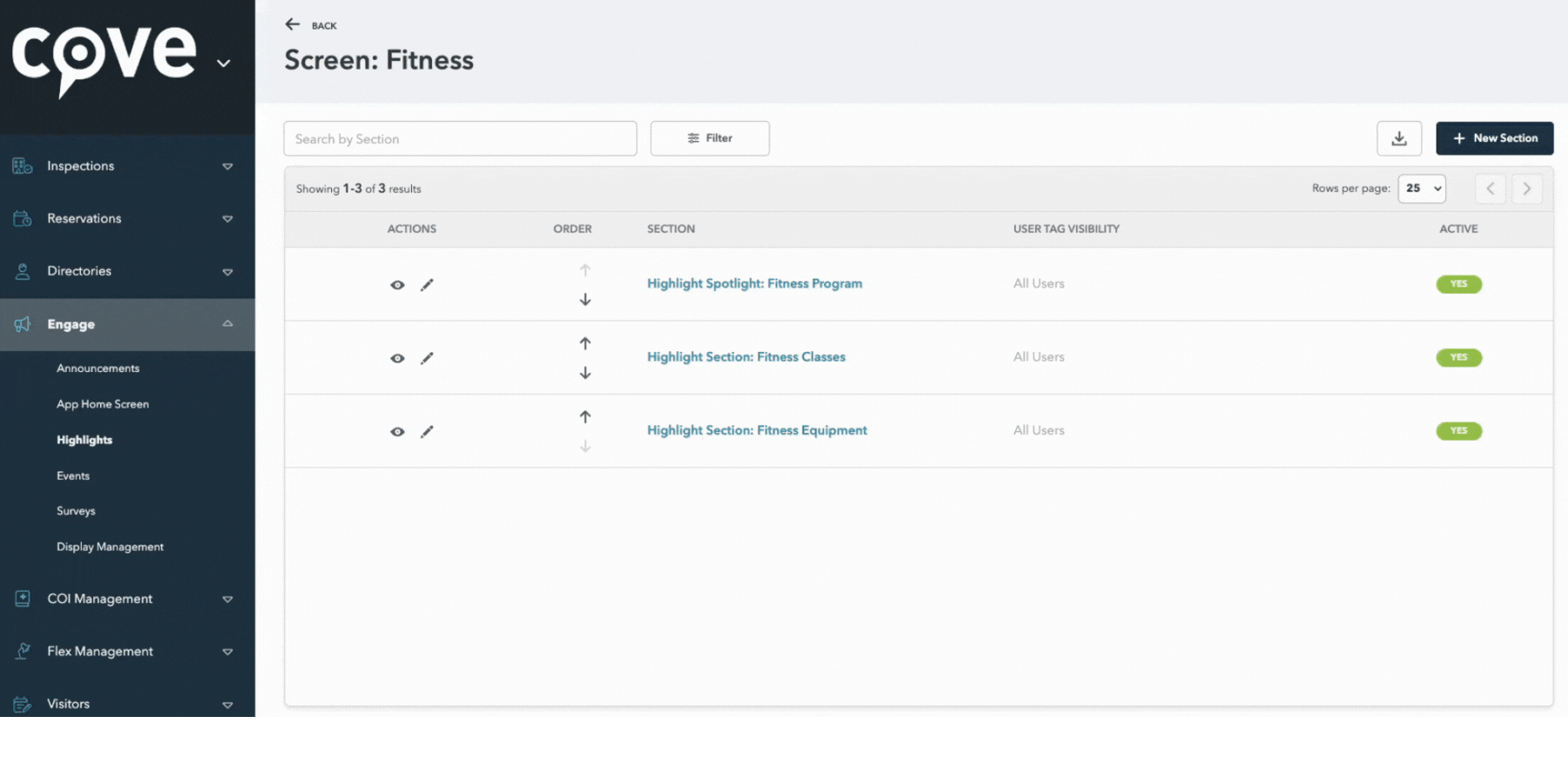This screenshot has width=1568, height=784.
Task: Go to next page arrow
Action: click(x=1527, y=188)
